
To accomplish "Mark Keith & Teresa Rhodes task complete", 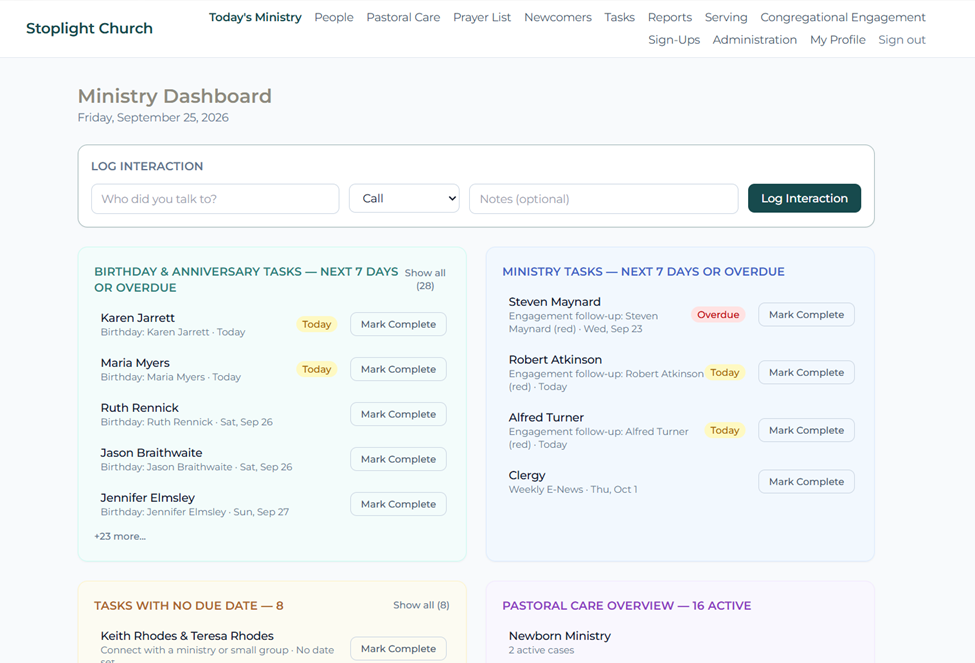I will [x=398, y=649].
